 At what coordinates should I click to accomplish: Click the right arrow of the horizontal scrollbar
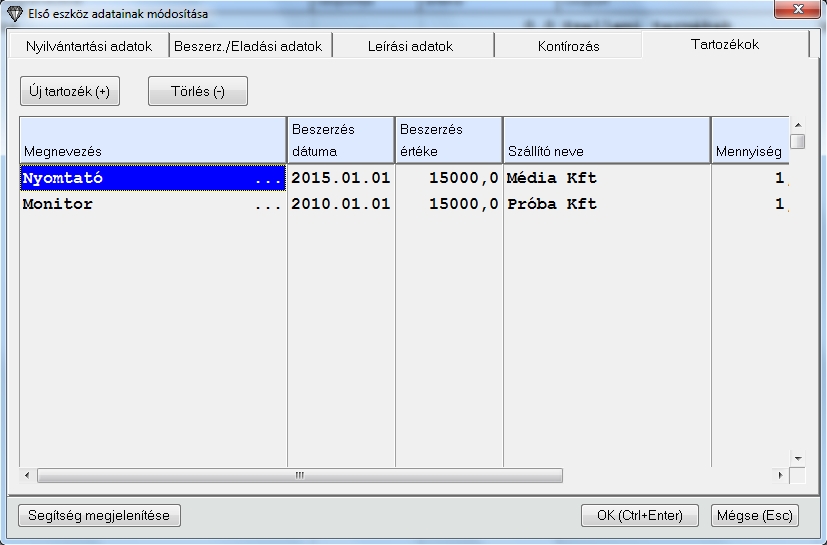click(x=780, y=476)
